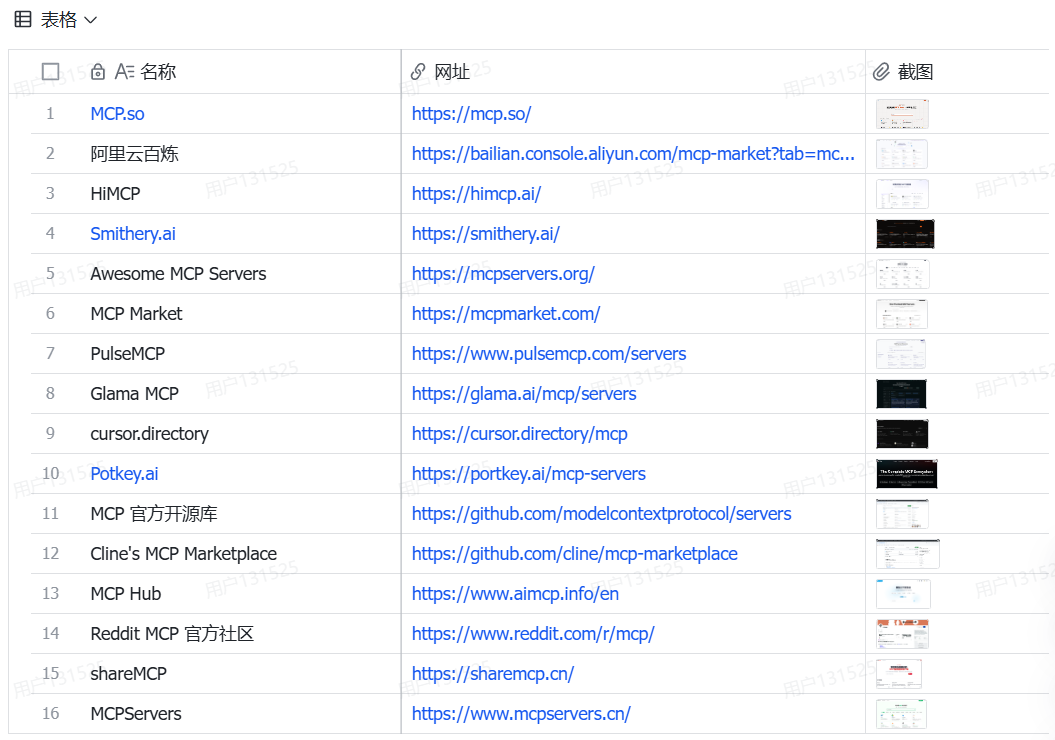Open the pulsemcp.com/servers URL

(x=549, y=354)
